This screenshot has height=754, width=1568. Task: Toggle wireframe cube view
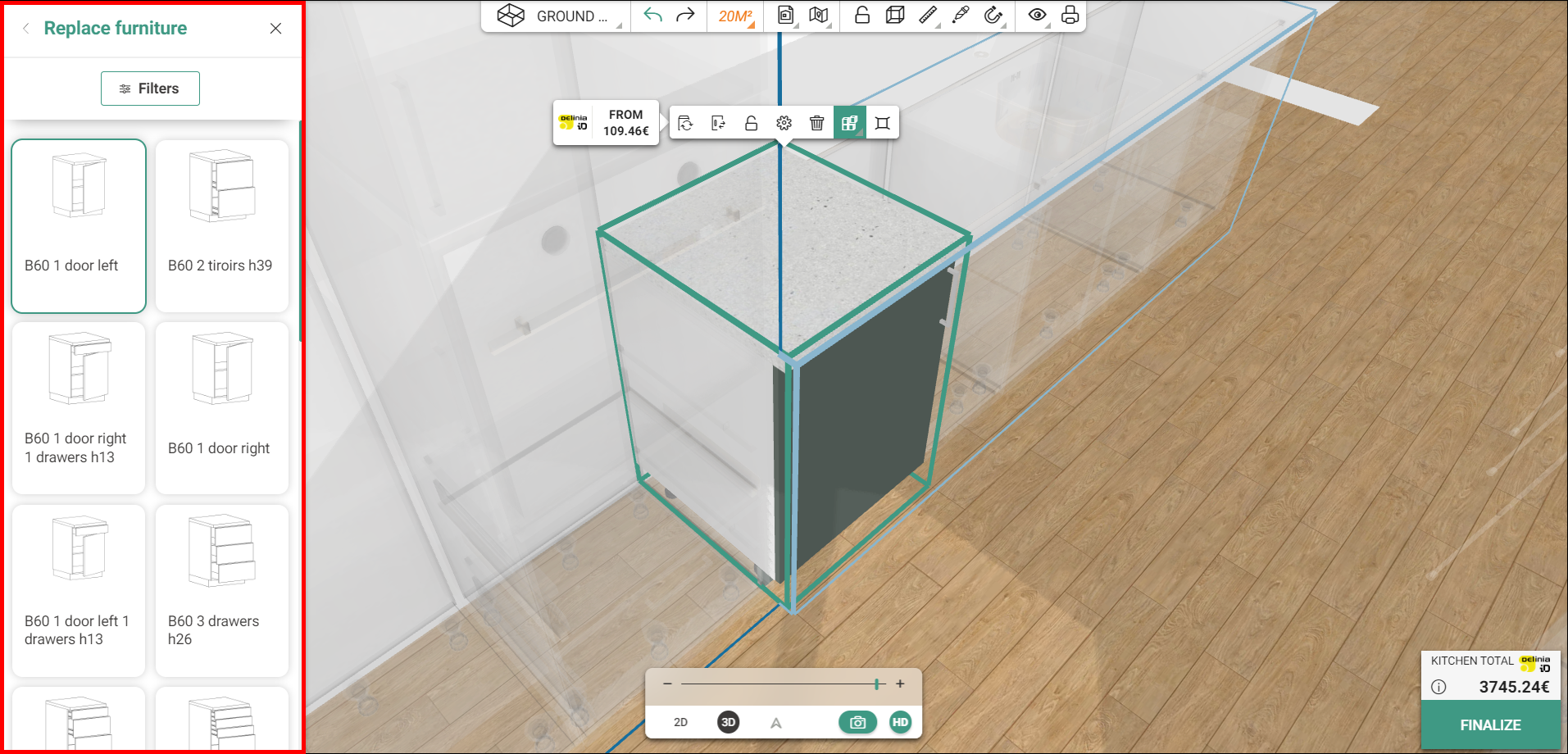(895, 15)
